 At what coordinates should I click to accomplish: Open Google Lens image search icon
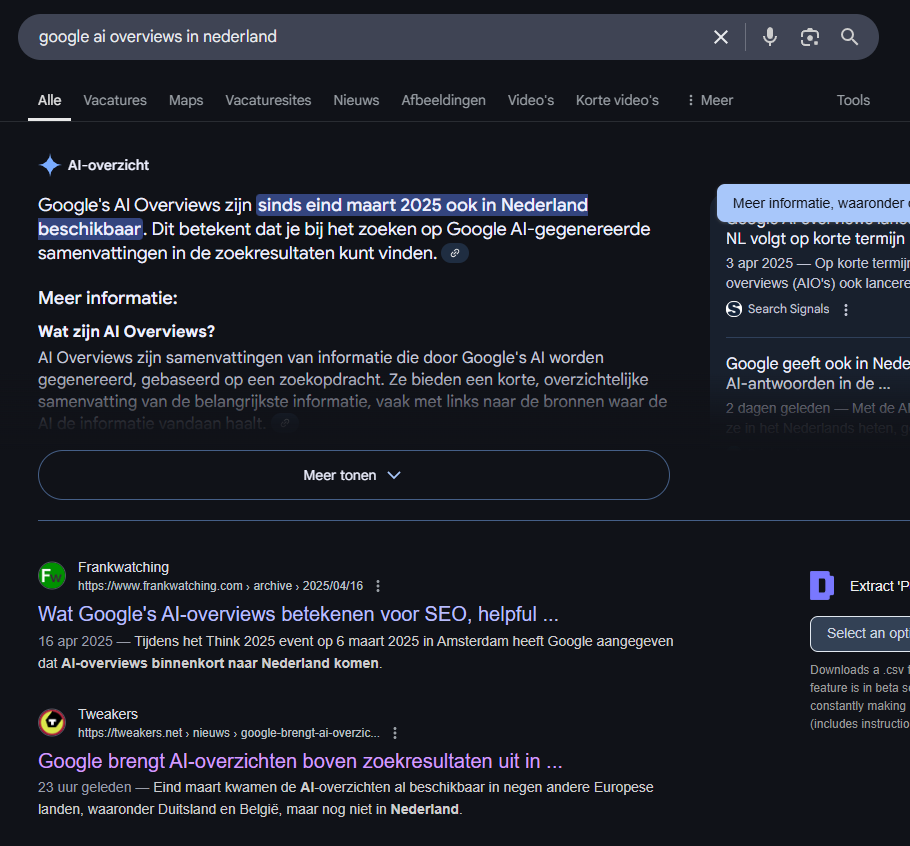coord(810,37)
